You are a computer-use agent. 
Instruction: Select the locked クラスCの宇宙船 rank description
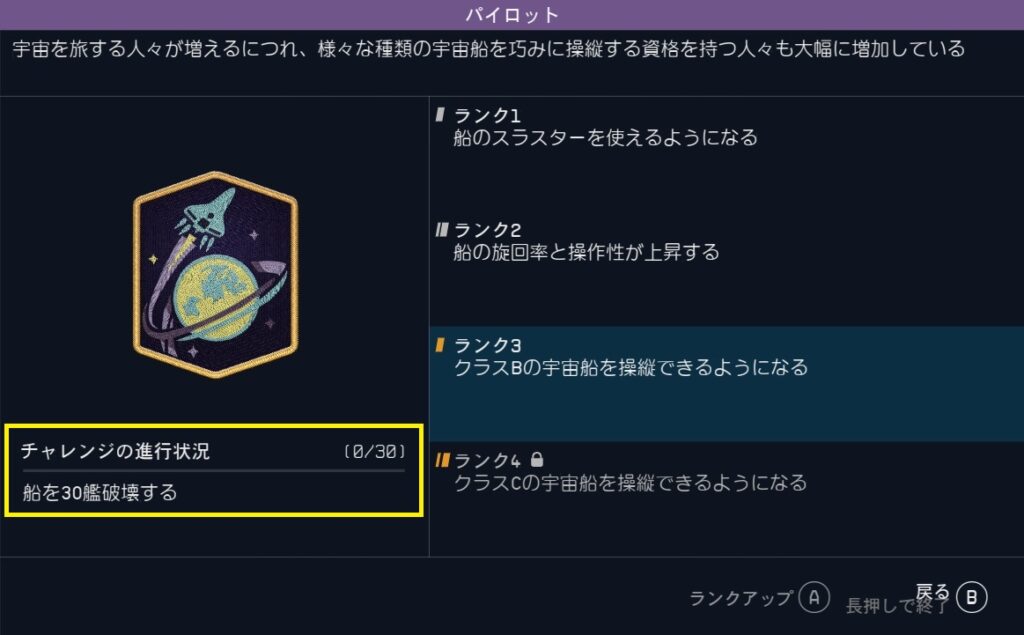click(x=630, y=484)
